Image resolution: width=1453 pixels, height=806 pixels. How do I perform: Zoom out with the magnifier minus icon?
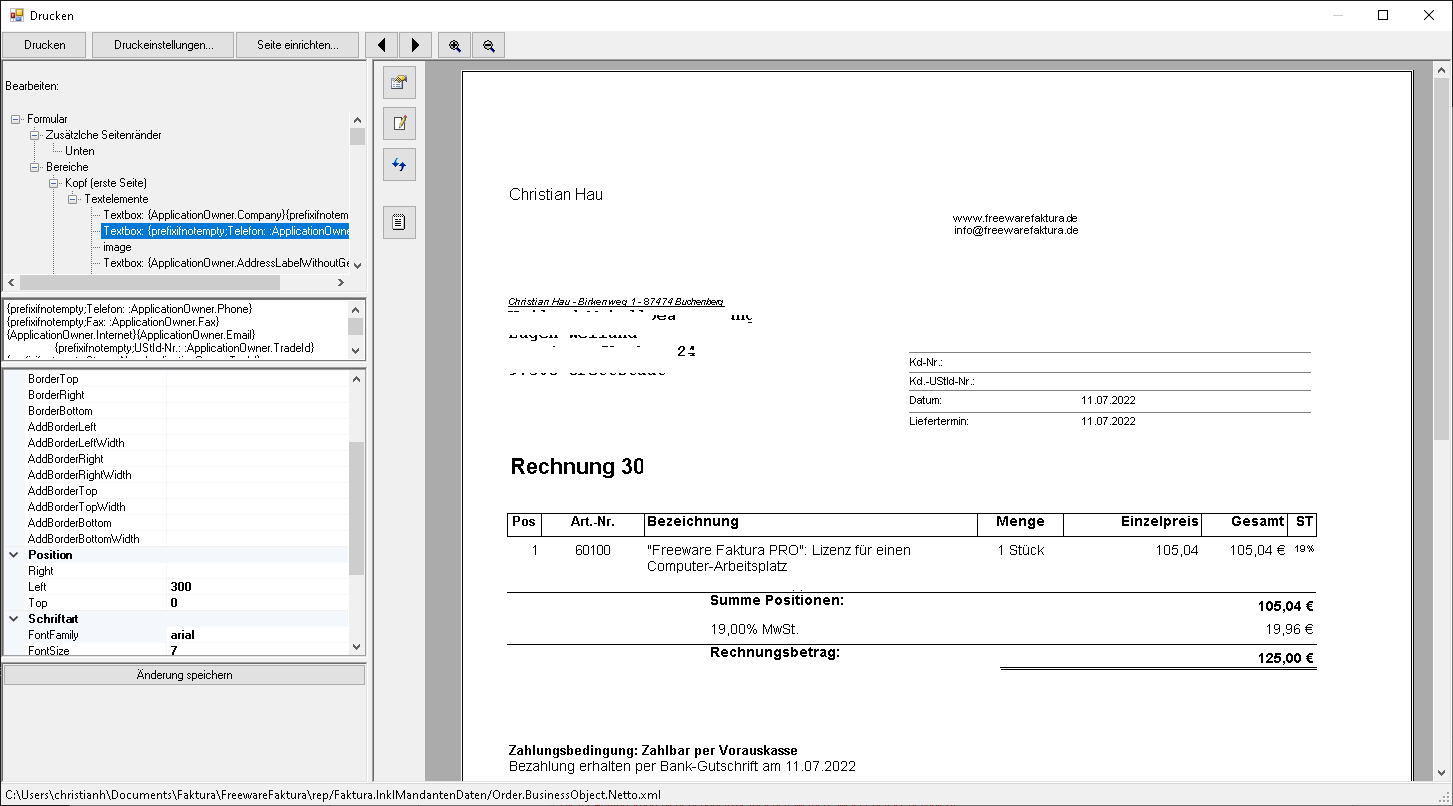[488, 45]
